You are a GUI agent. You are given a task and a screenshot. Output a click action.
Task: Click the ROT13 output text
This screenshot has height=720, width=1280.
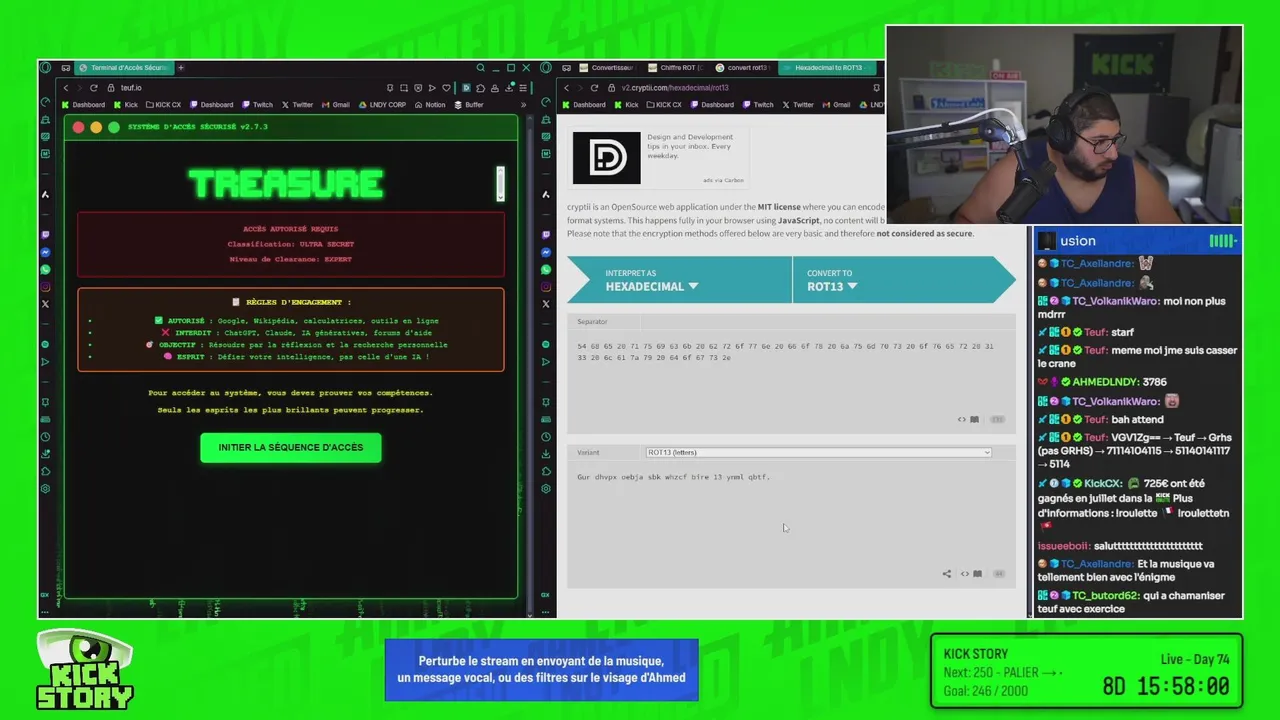(x=673, y=477)
